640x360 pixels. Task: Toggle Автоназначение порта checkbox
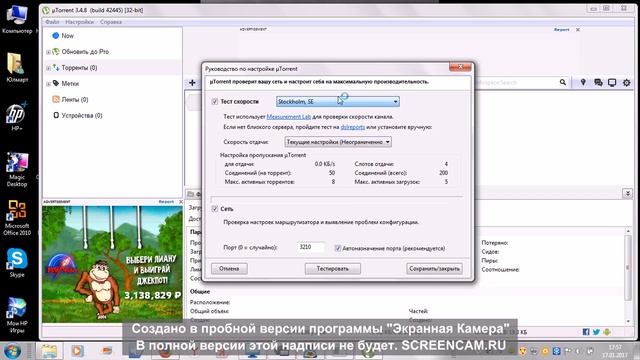338,248
